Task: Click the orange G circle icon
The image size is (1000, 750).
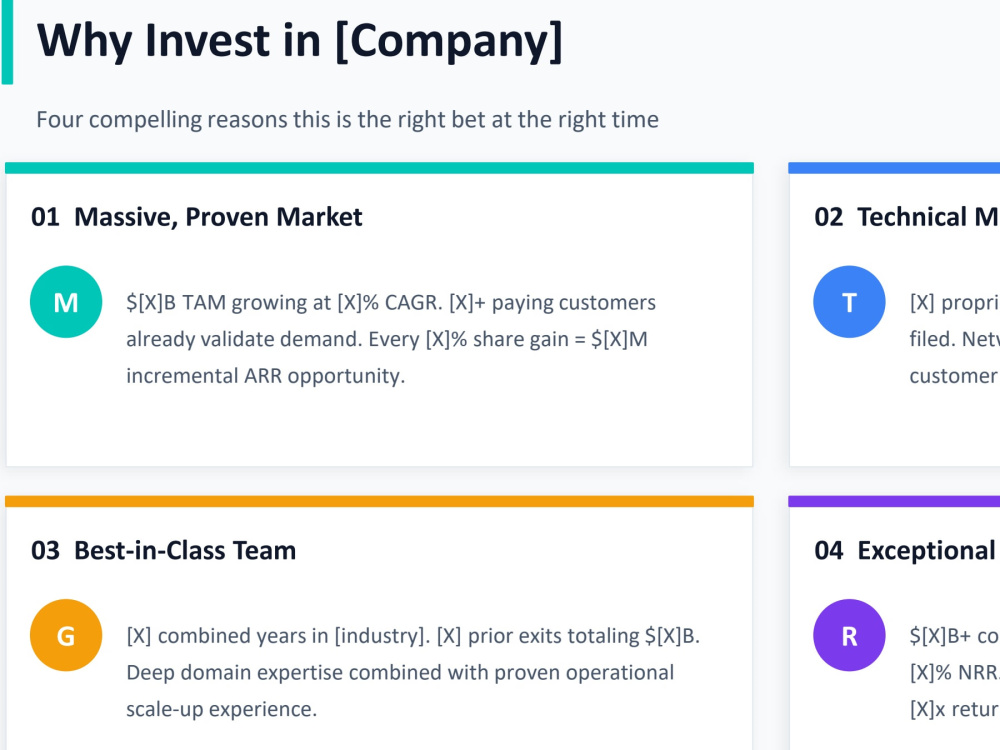Action: [66, 635]
